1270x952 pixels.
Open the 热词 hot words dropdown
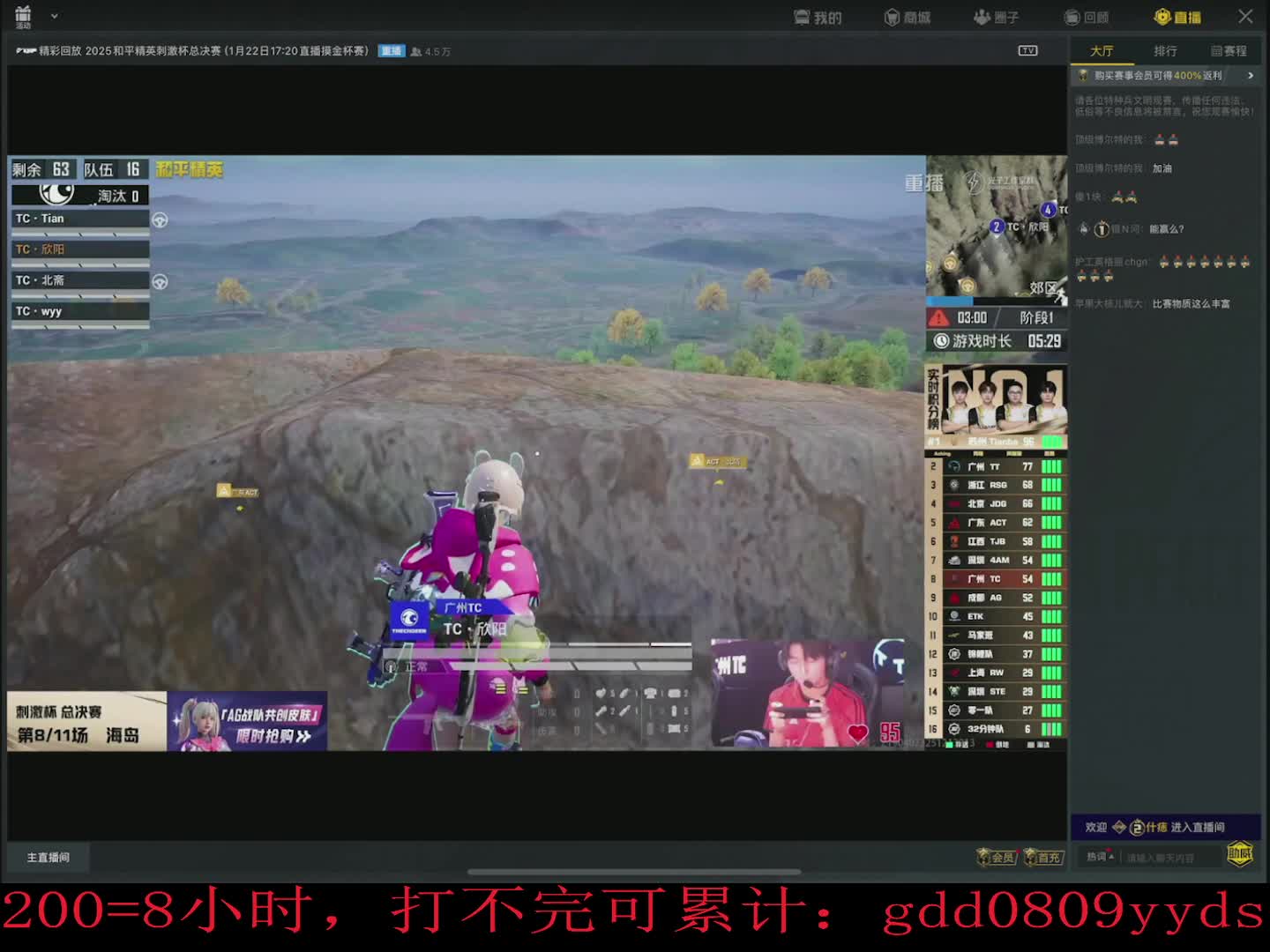point(1100,857)
